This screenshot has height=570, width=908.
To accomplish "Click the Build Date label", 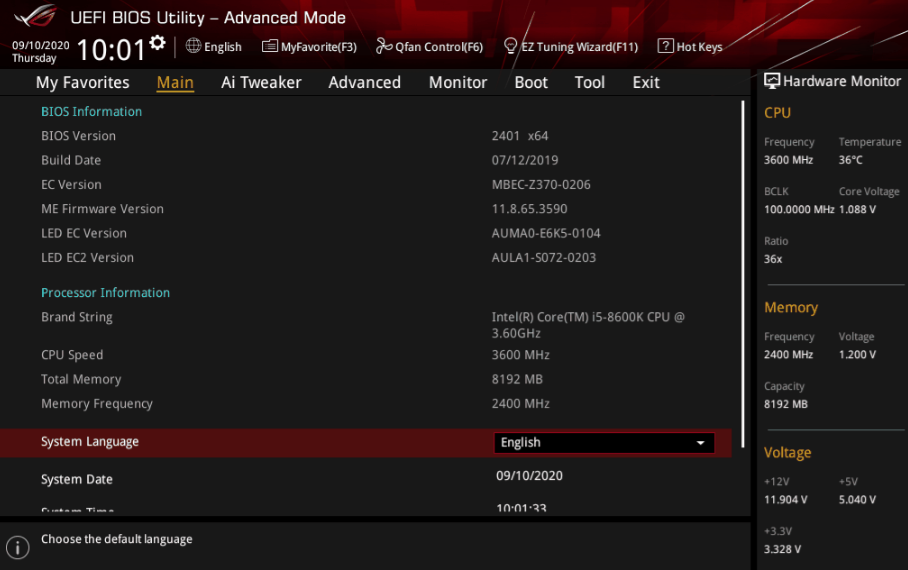I will point(71,160).
